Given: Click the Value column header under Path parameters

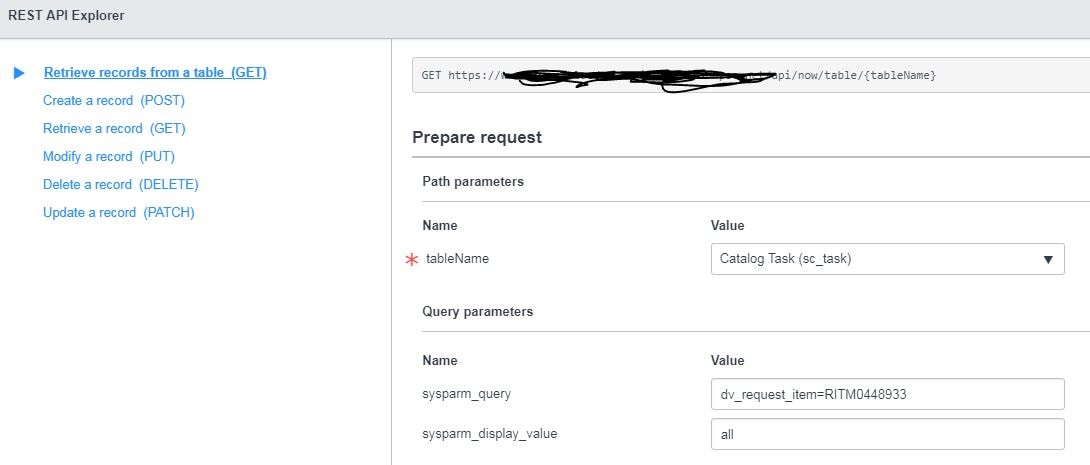Looking at the screenshot, I should pyautogui.click(x=727, y=226).
